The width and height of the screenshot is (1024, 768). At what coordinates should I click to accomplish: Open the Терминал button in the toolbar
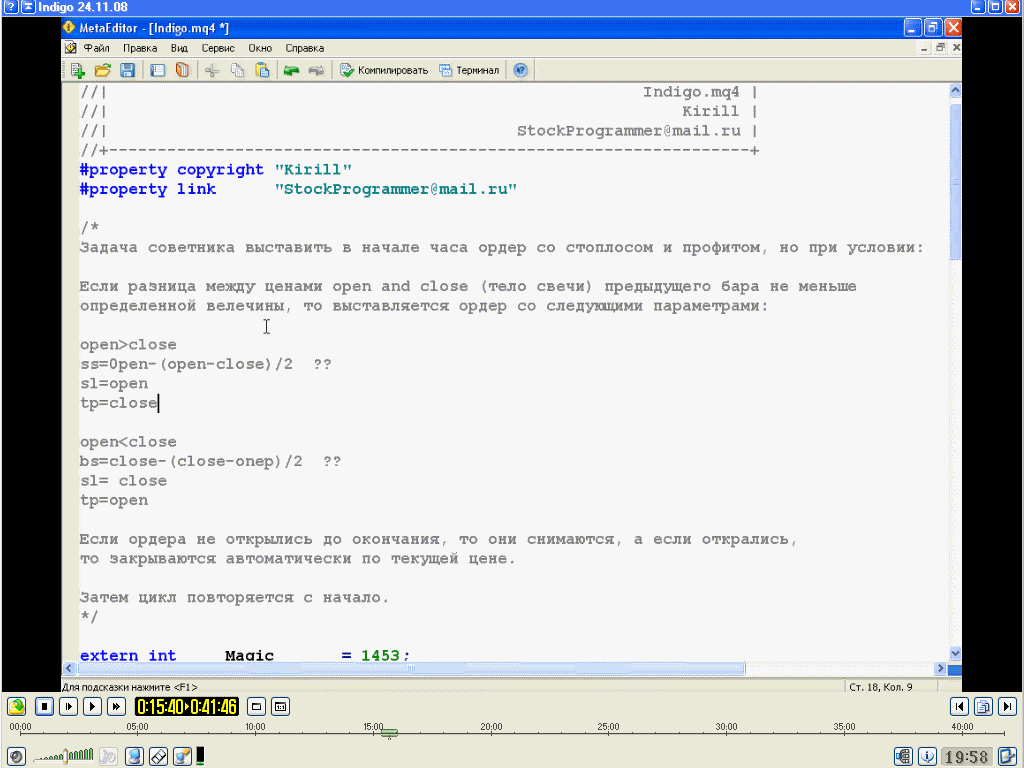point(469,70)
